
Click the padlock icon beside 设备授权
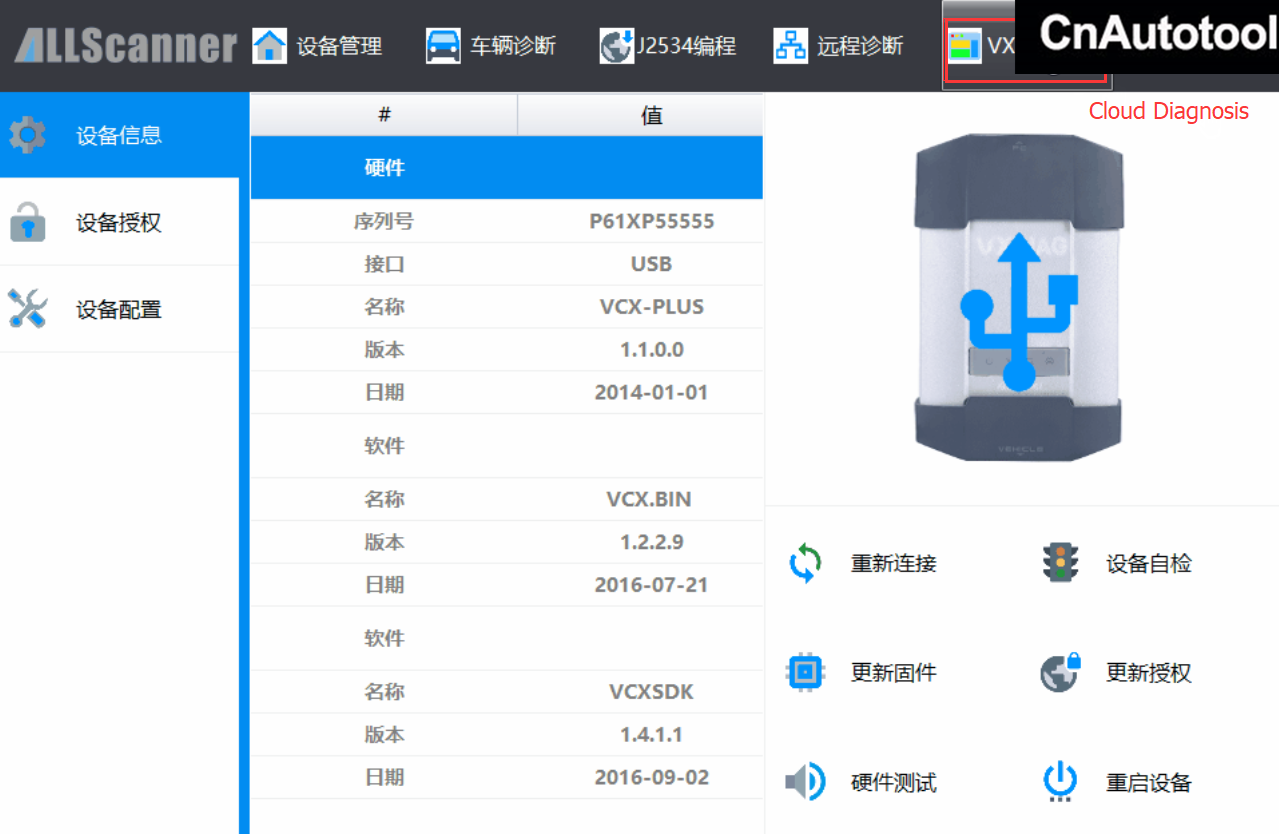click(27, 222)
